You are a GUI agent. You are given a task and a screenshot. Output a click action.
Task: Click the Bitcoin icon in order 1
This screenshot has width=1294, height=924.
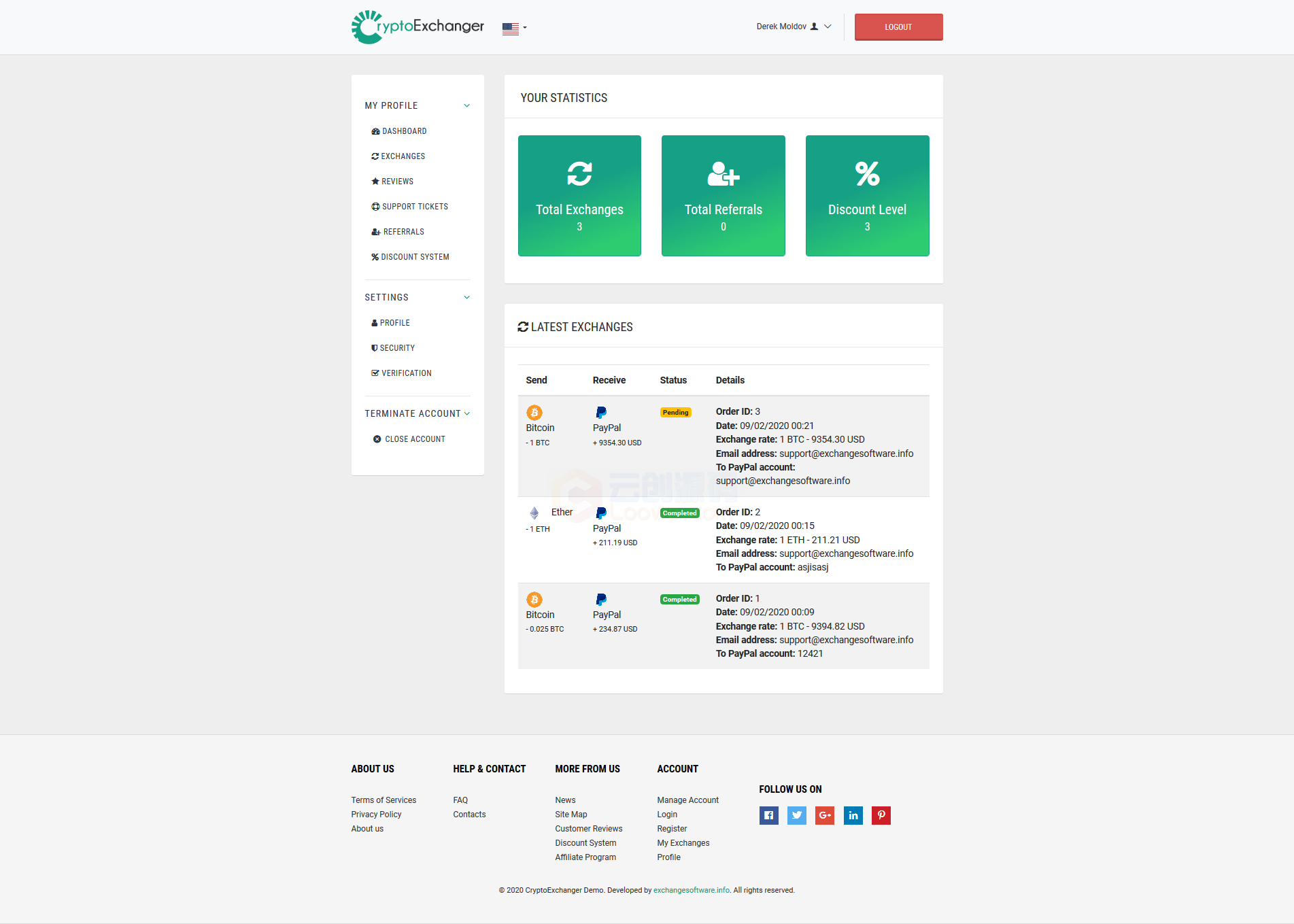pyautogui.click(x=534, y=600)
